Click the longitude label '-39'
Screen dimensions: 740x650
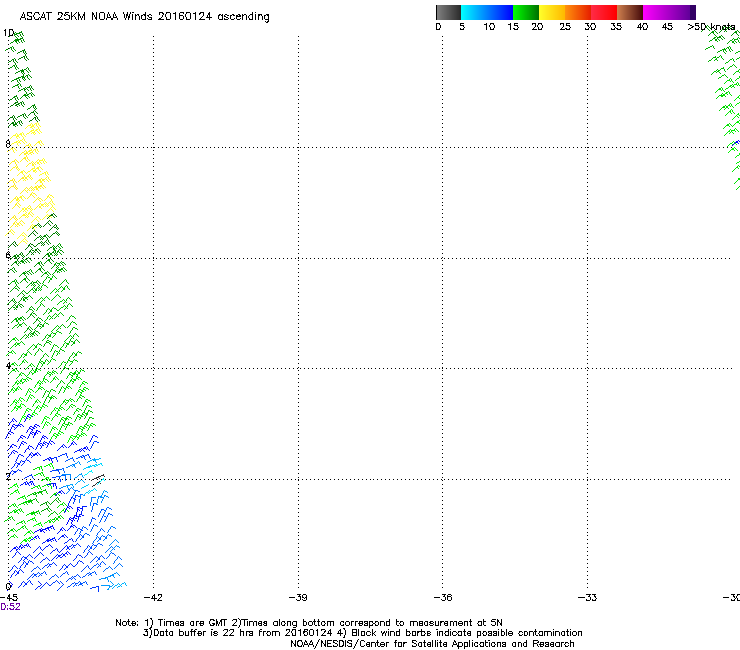tap(298, 598)
